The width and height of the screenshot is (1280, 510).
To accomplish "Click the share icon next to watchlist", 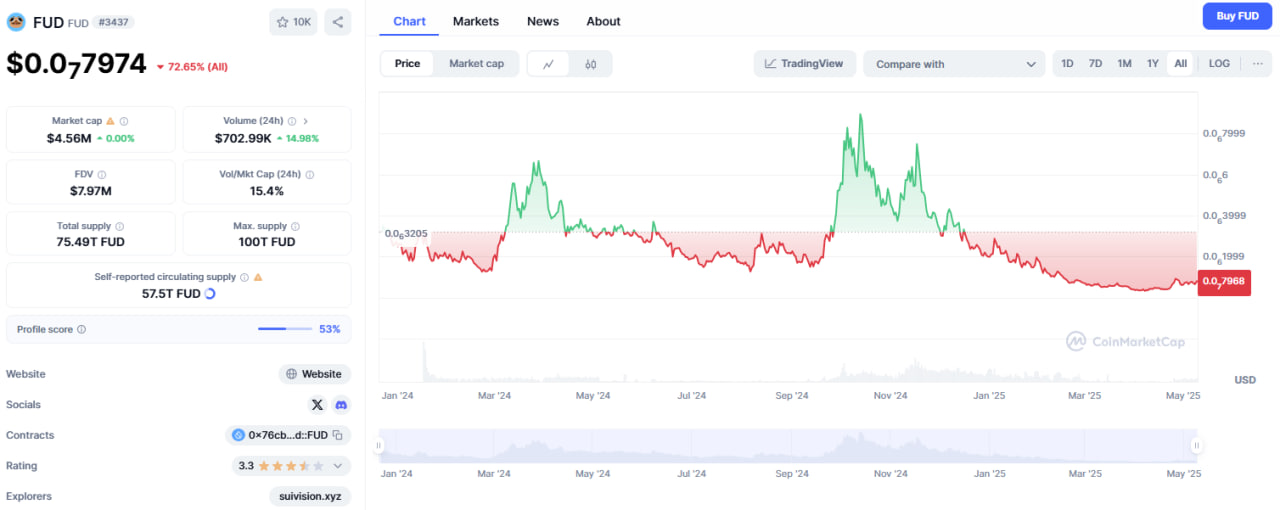I will 338,22.
